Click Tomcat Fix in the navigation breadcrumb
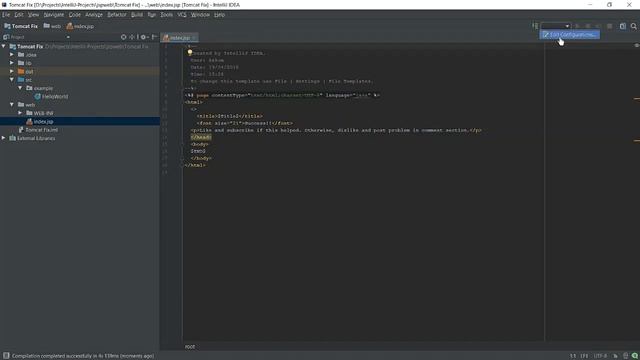This screenshot has width=640, height=360. coord(21,26)
